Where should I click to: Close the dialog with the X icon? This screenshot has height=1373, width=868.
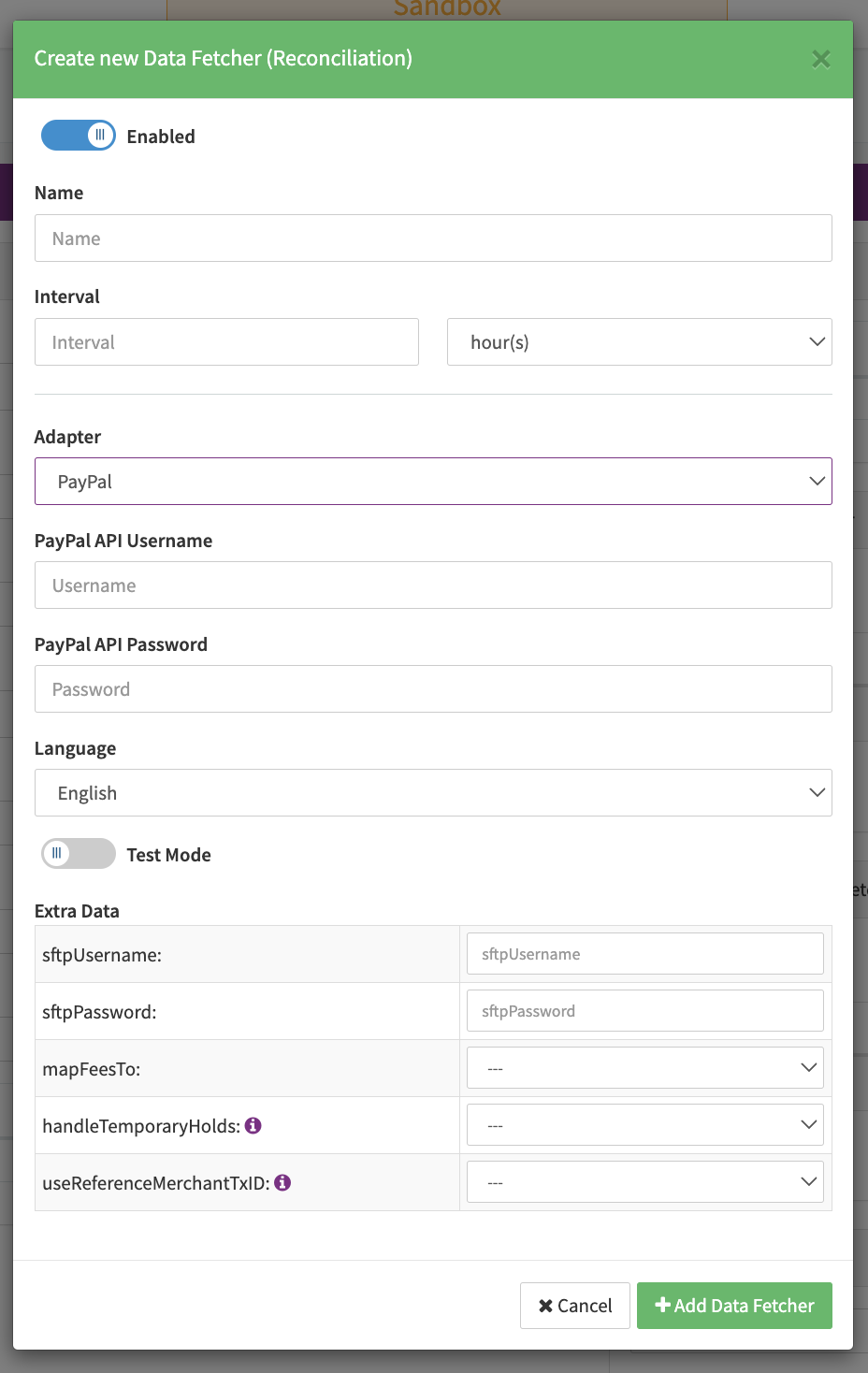[x=820, y=59]
